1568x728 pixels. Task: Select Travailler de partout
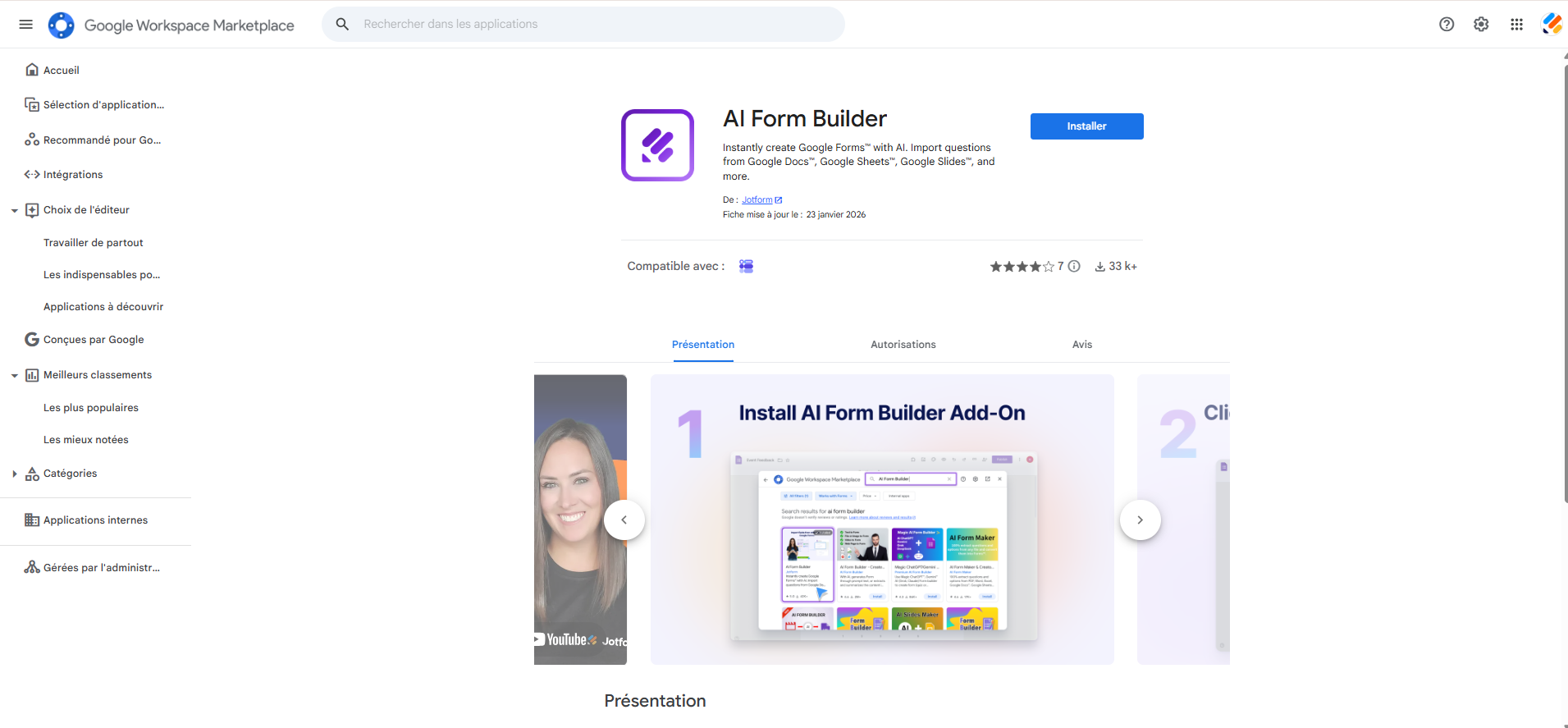94,243
